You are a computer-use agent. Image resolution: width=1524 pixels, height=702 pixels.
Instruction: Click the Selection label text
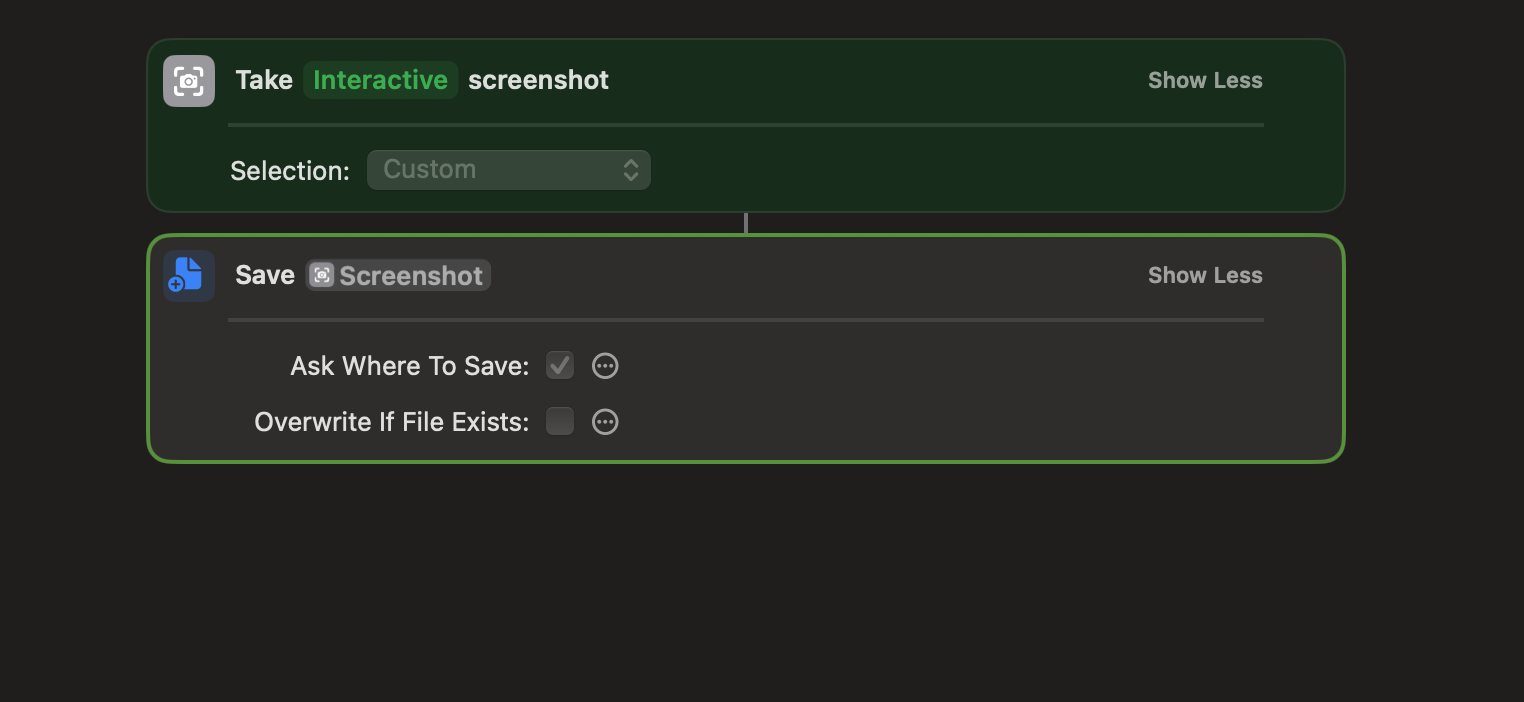(290, 171)
